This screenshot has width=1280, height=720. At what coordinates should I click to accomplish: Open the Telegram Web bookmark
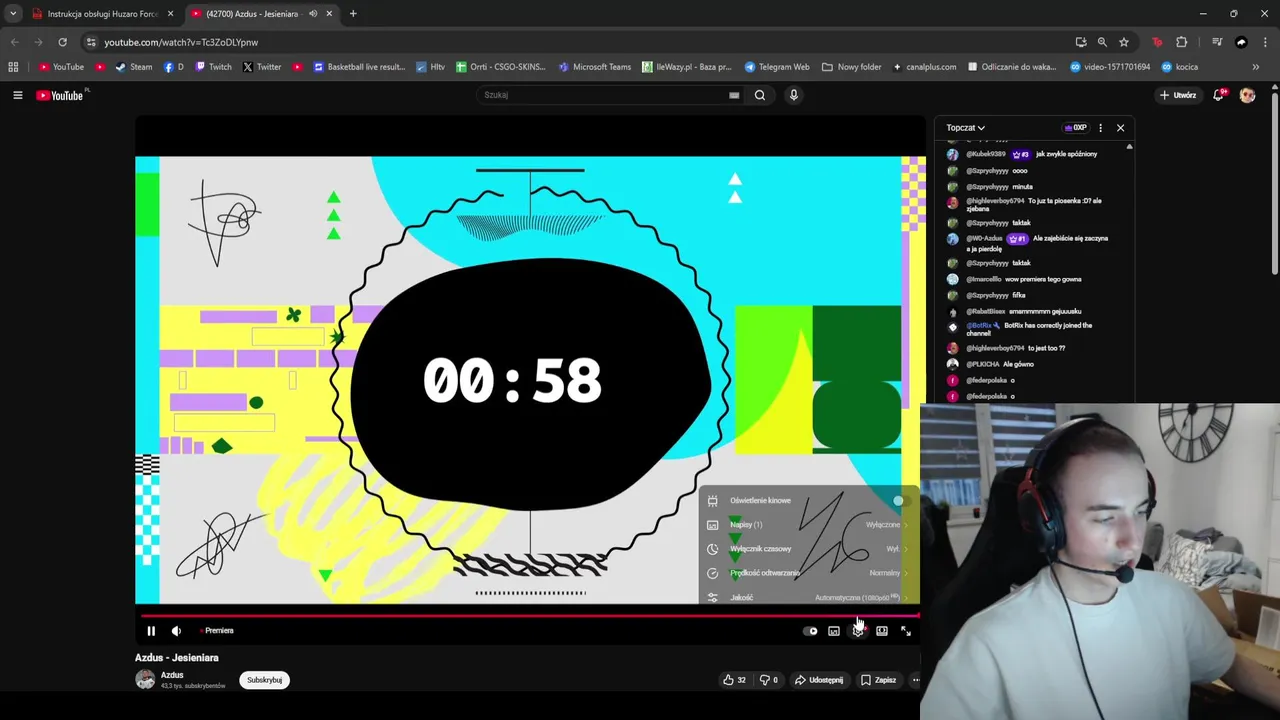click(777, 67)
